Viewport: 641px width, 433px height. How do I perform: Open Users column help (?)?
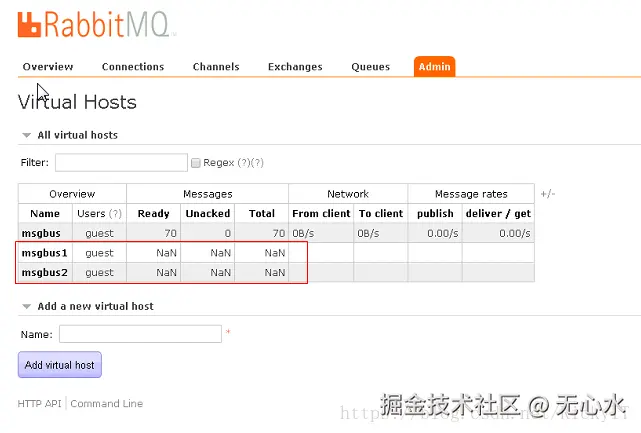(x=116, y=213)
